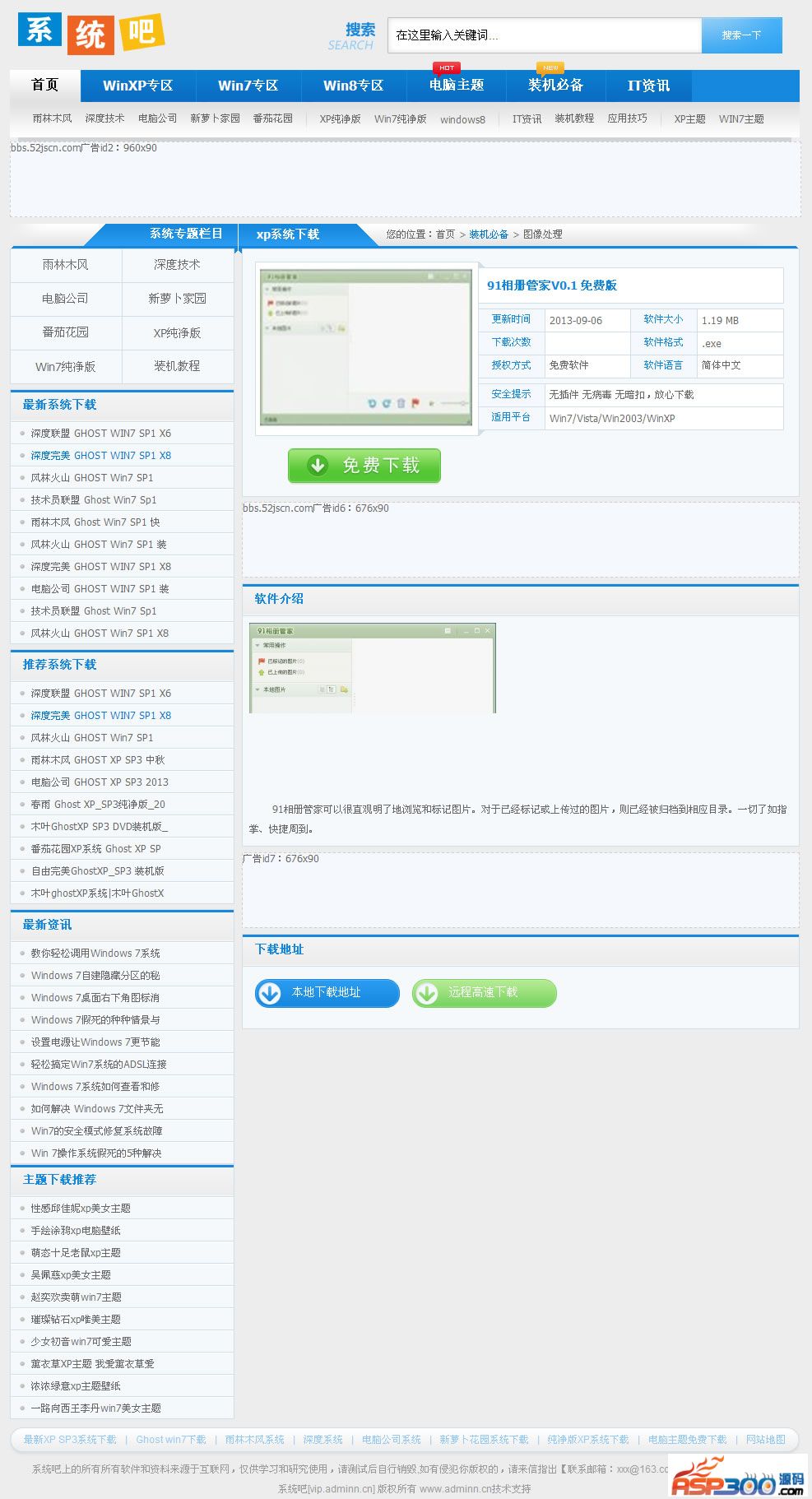Screen dimensions: 812x1499
Task: Open 浓浓绿意xp主题壁纸 theme link
Action: [x=76, y=1386]
